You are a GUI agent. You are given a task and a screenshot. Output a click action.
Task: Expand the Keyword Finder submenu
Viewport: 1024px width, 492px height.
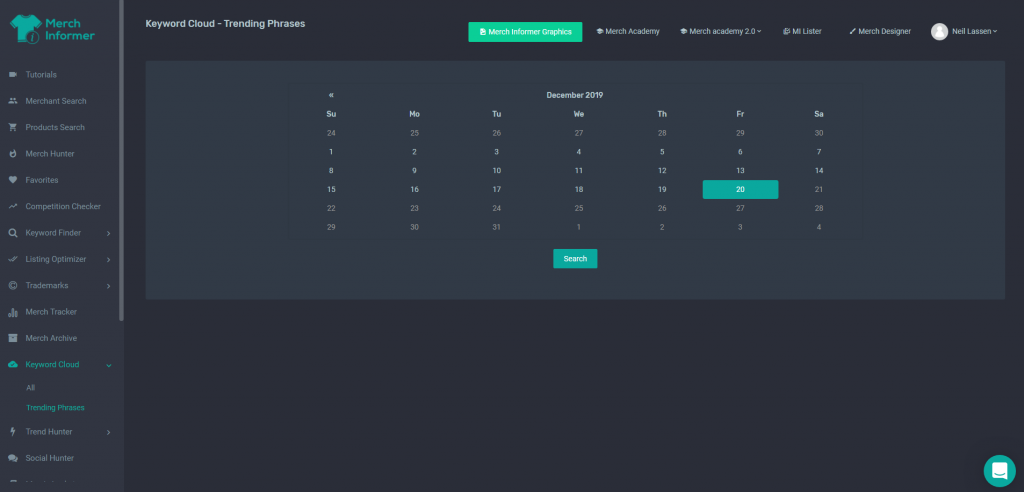[108, 233]
